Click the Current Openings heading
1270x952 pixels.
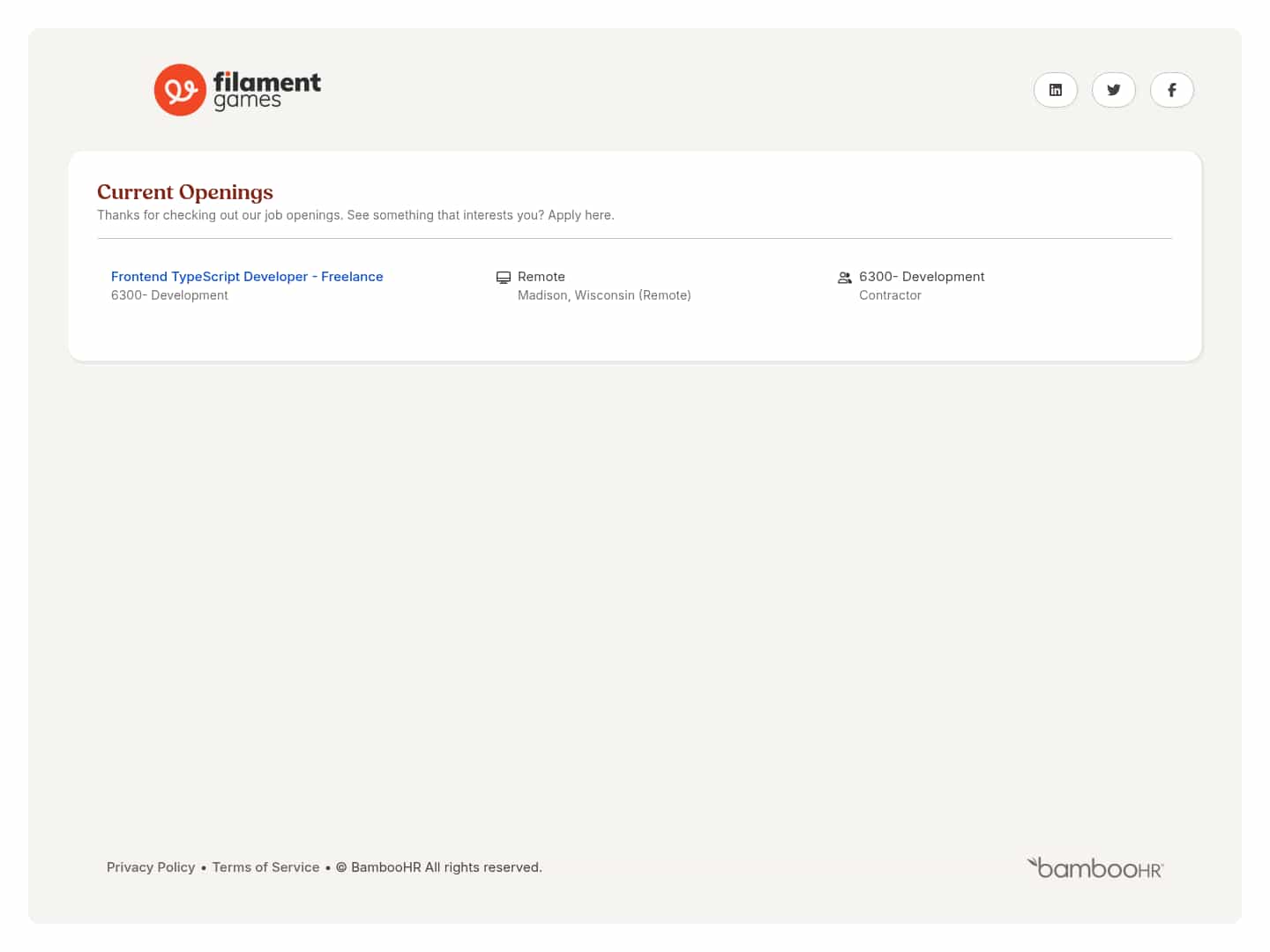tap(185, 192)
